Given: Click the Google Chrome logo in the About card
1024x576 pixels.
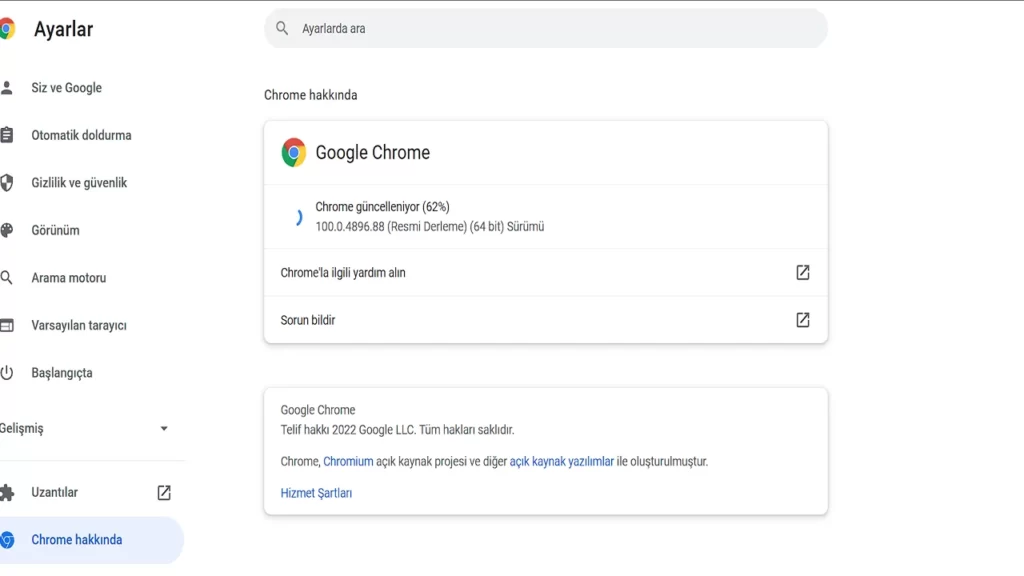Looking at the screenshot, I should click(x=294, y=153).
